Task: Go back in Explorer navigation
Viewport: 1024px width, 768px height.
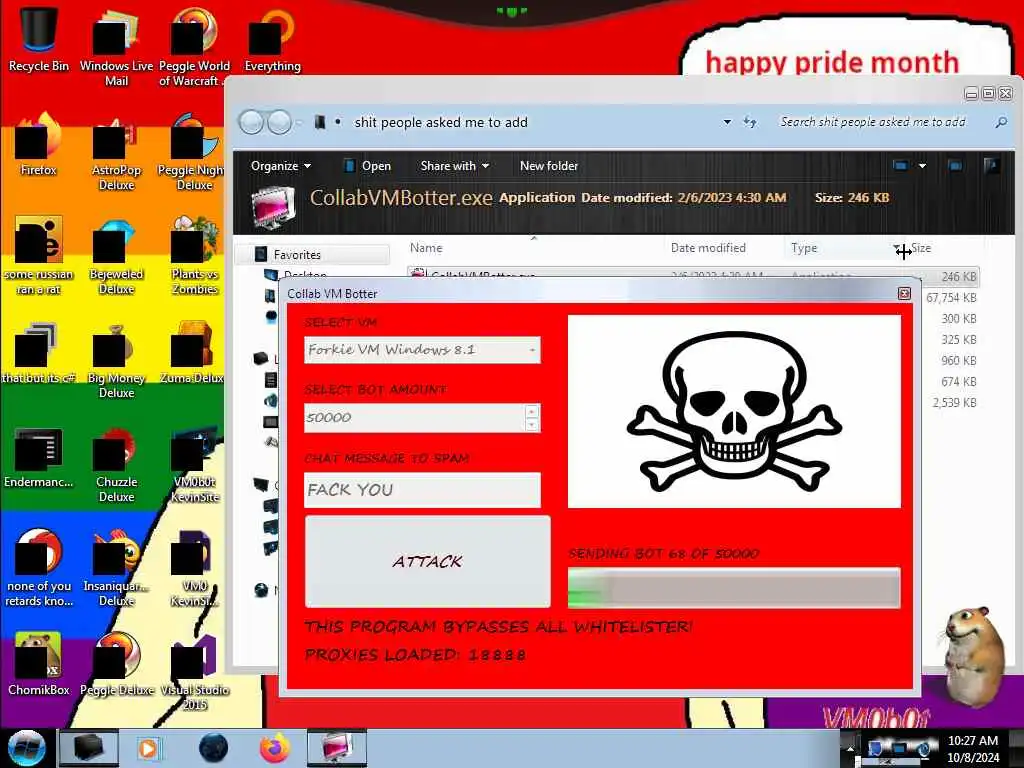Action: [251, 122]
